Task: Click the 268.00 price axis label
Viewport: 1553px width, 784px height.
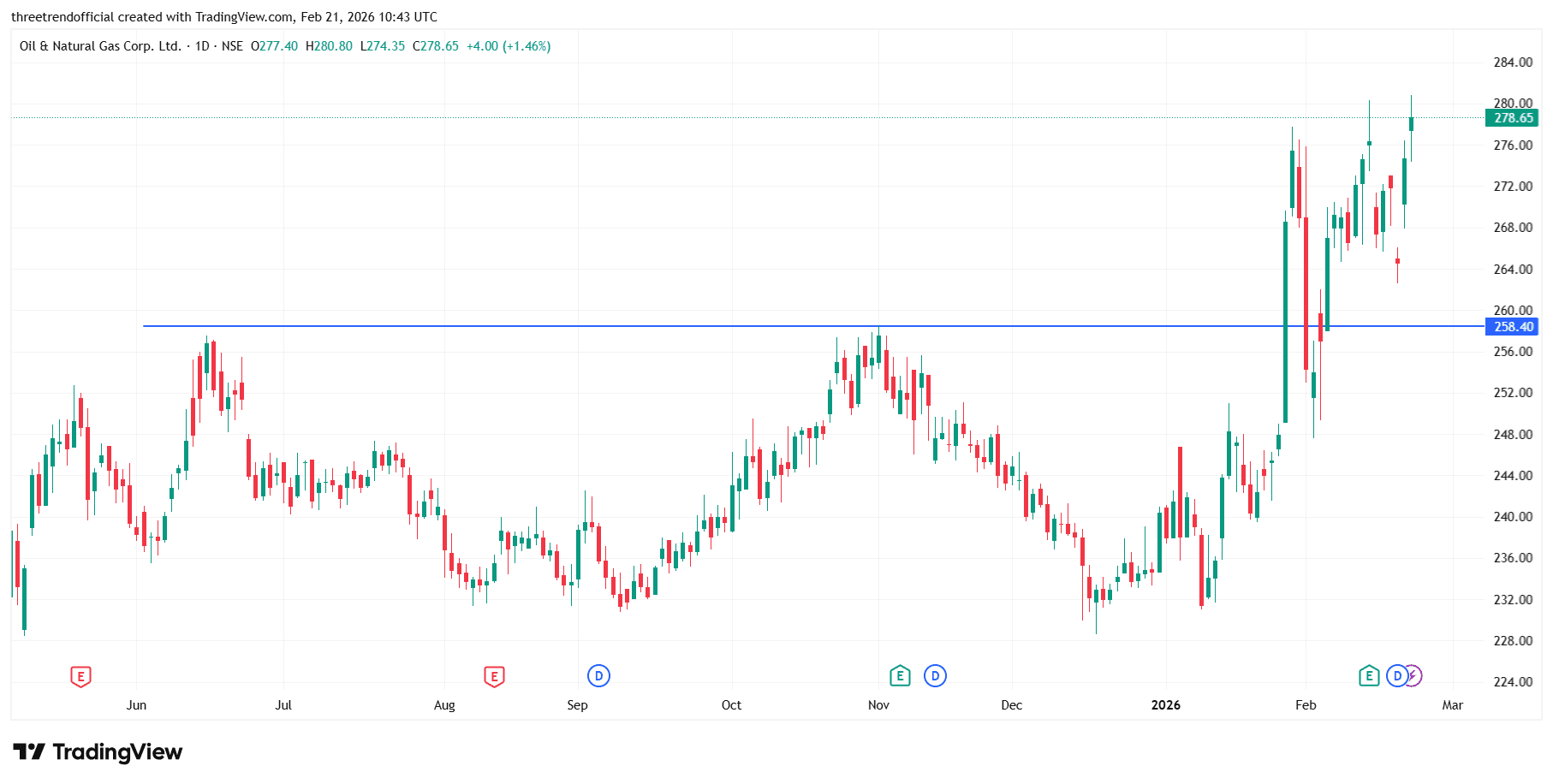Action: [x=1513, y=228]
